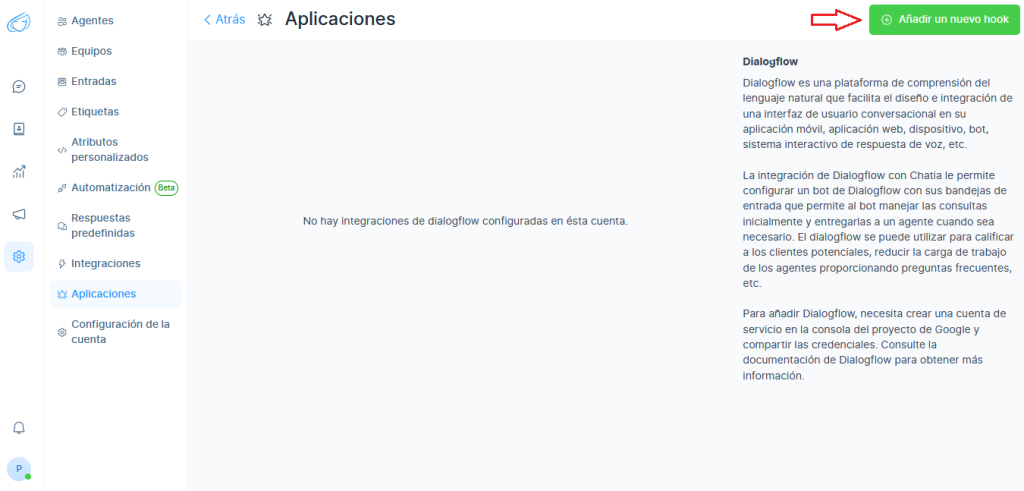Image resolution: width=1024 pixels, height=491 pixels.
Task: Click the paragraph starting 'Dialogflow es una plataforma'
Action: point(877,114)
